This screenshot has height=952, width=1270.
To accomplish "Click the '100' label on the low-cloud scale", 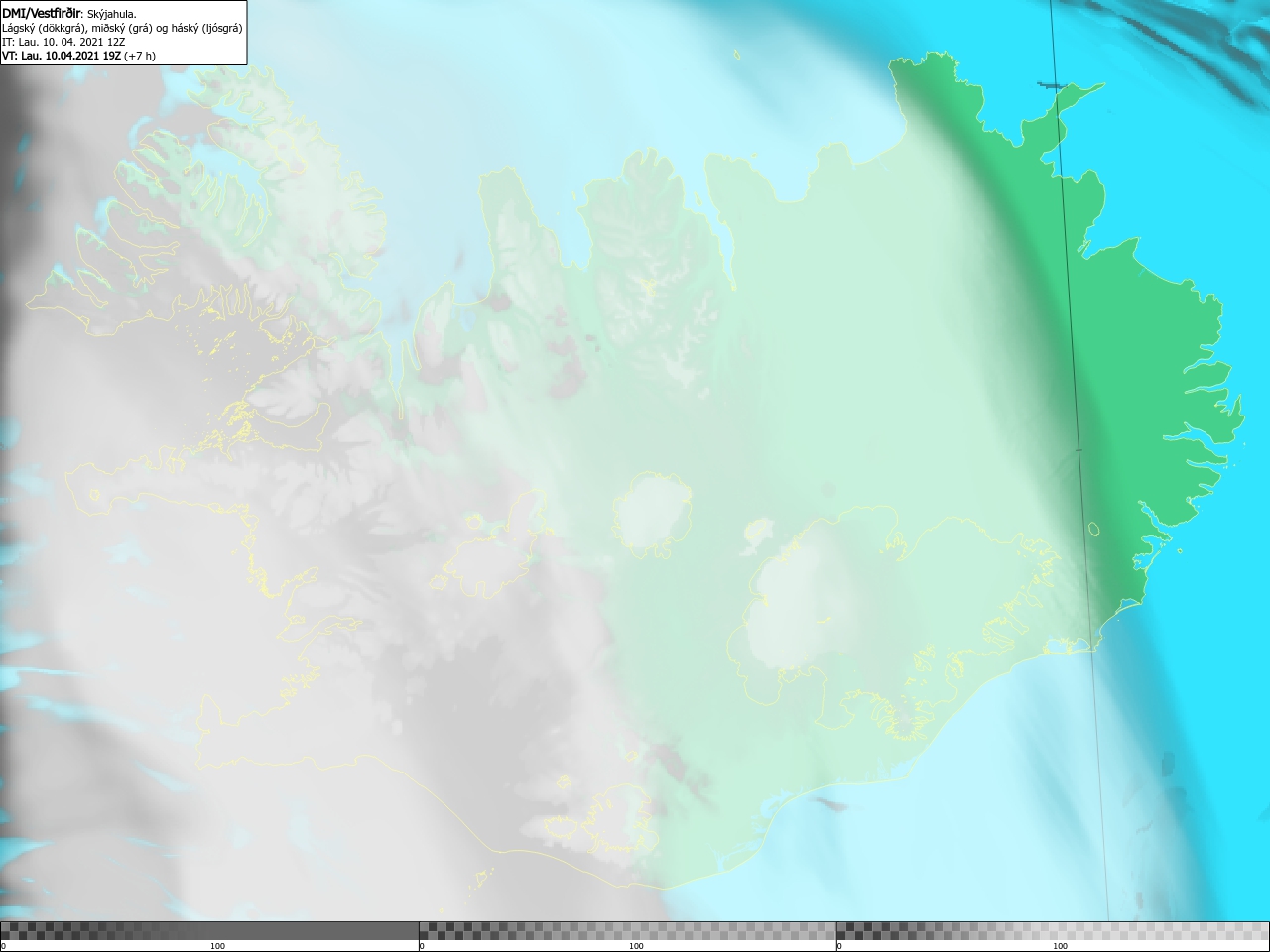I will (217, 946).
